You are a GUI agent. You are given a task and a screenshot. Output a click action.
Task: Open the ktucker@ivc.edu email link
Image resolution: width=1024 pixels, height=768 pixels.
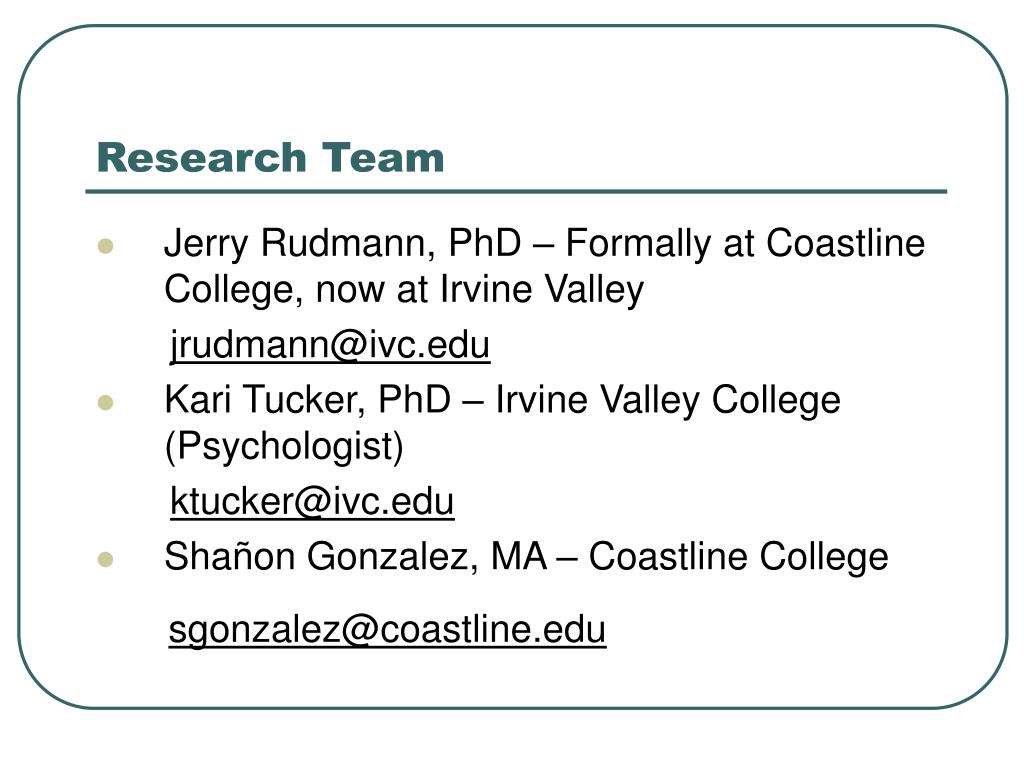coord(312,502)
